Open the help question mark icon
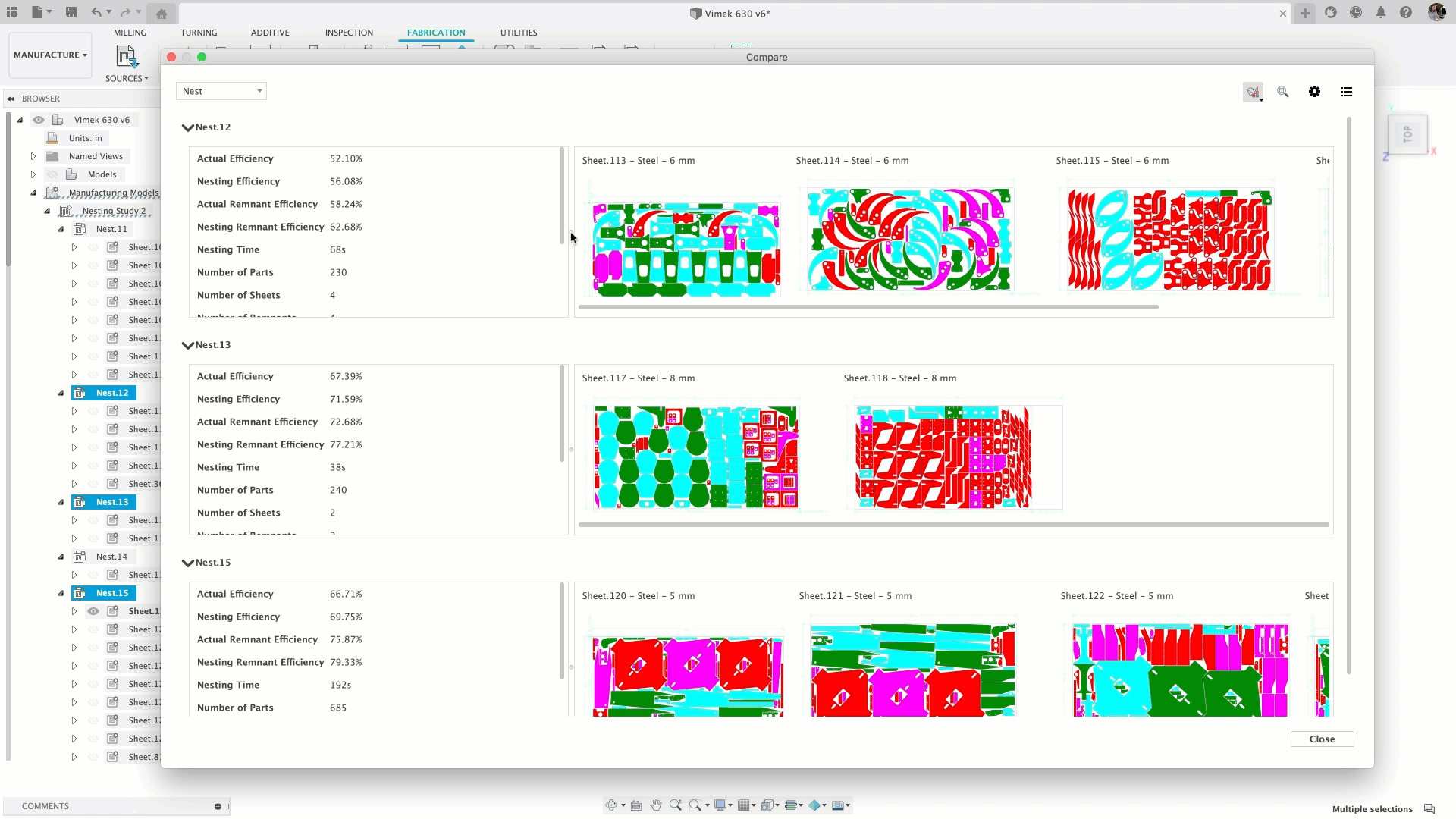Image resolution: width=1456 pixels, height=819 pixels. coord(1406,13)
